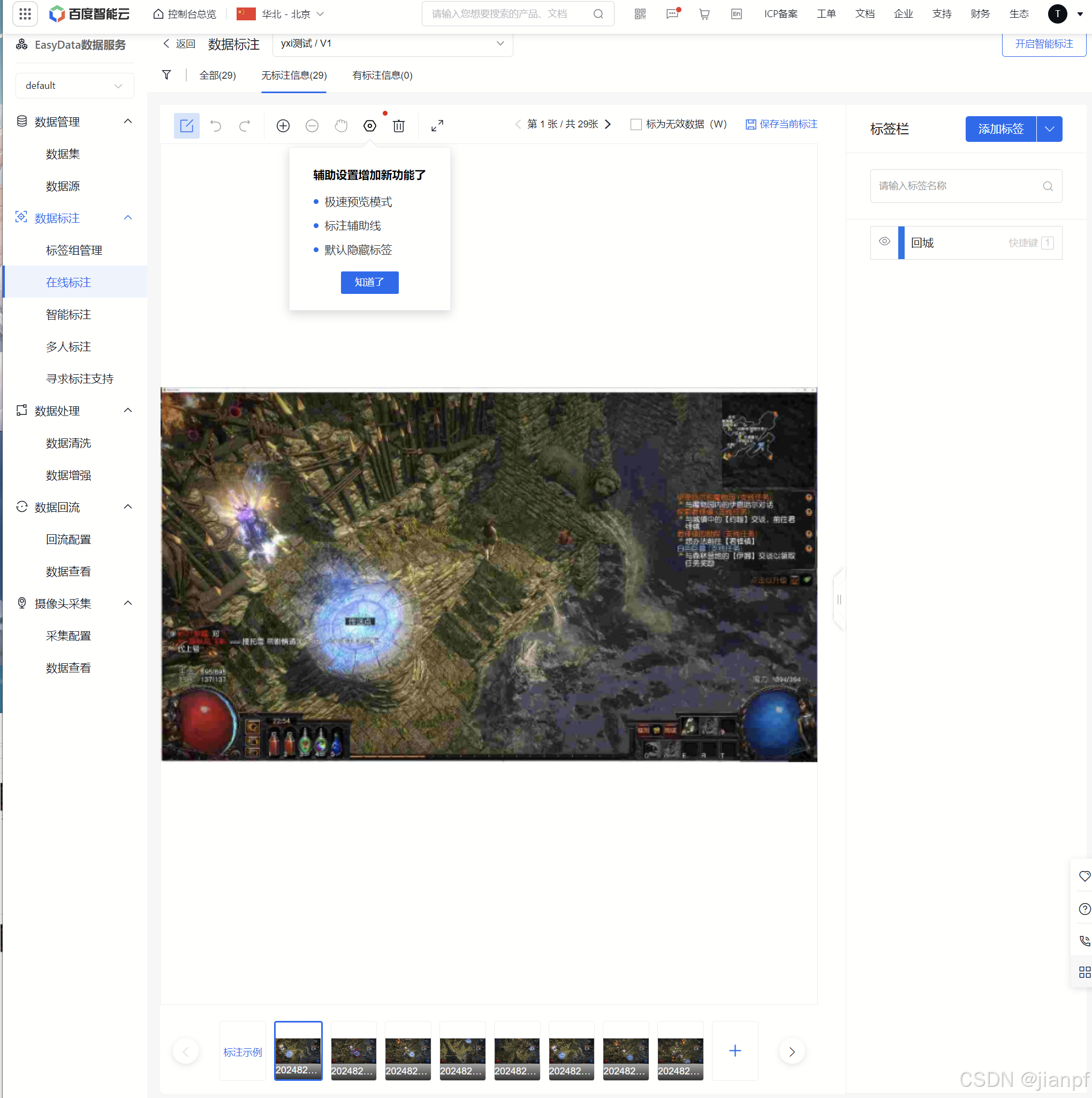Screen dimensions: 1092x1098
Task: Click the zoom out icon
Action: [x=312, y=126]
